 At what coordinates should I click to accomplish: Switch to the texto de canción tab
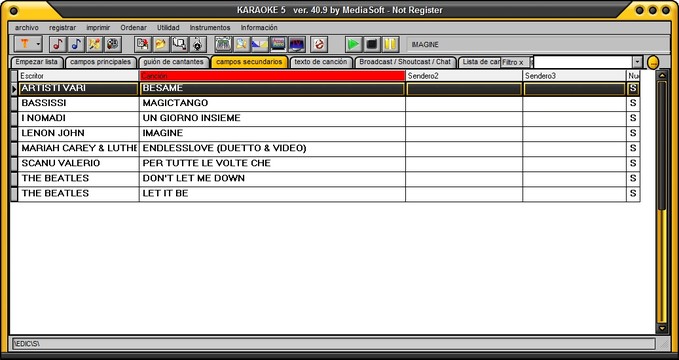(321, 62)
